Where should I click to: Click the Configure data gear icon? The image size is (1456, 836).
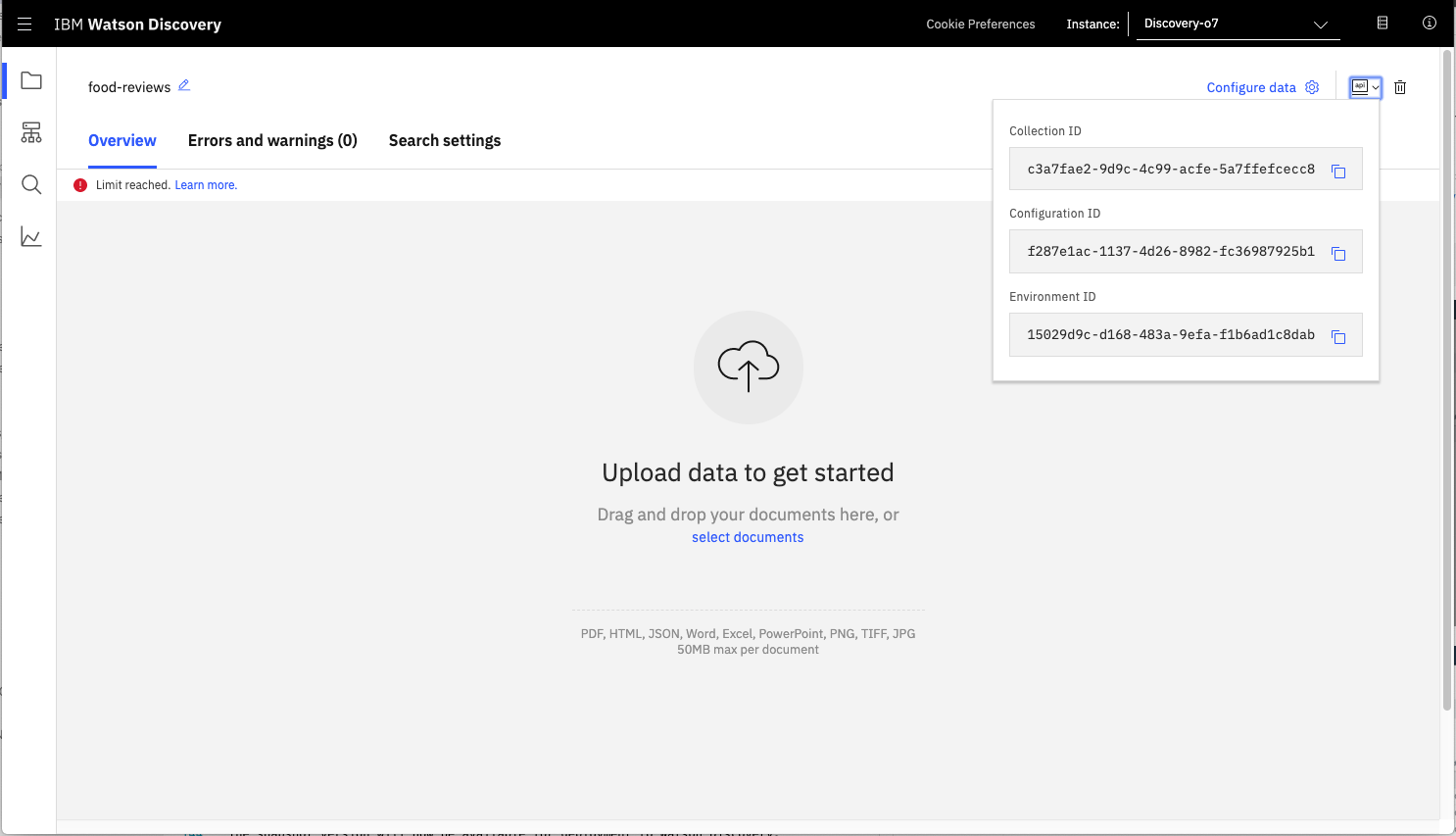[x=1312, y=87]
